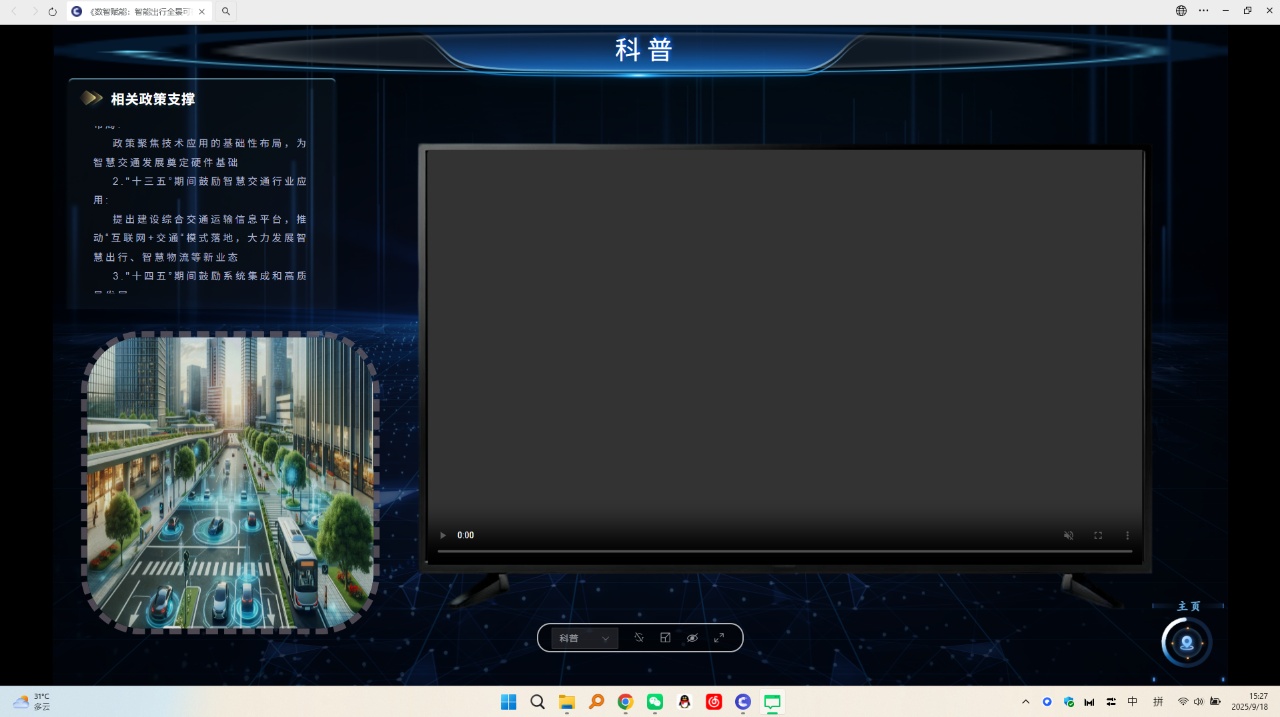Enter video fullscreen mode
This screenshot has height=717, width=1280.
pyautogui.click(x=1098, y=536)
